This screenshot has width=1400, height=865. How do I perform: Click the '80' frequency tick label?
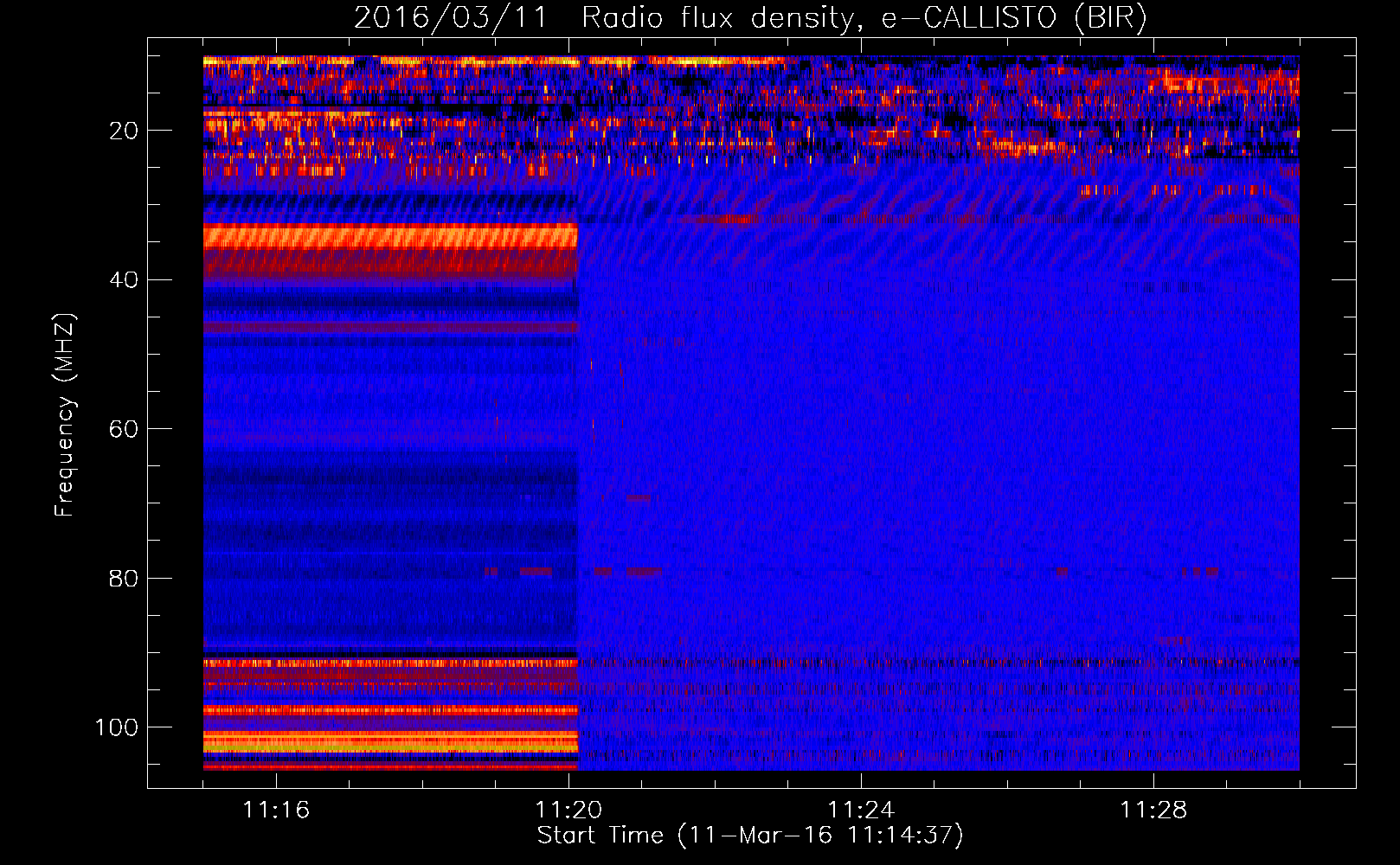tap(124, 578)
